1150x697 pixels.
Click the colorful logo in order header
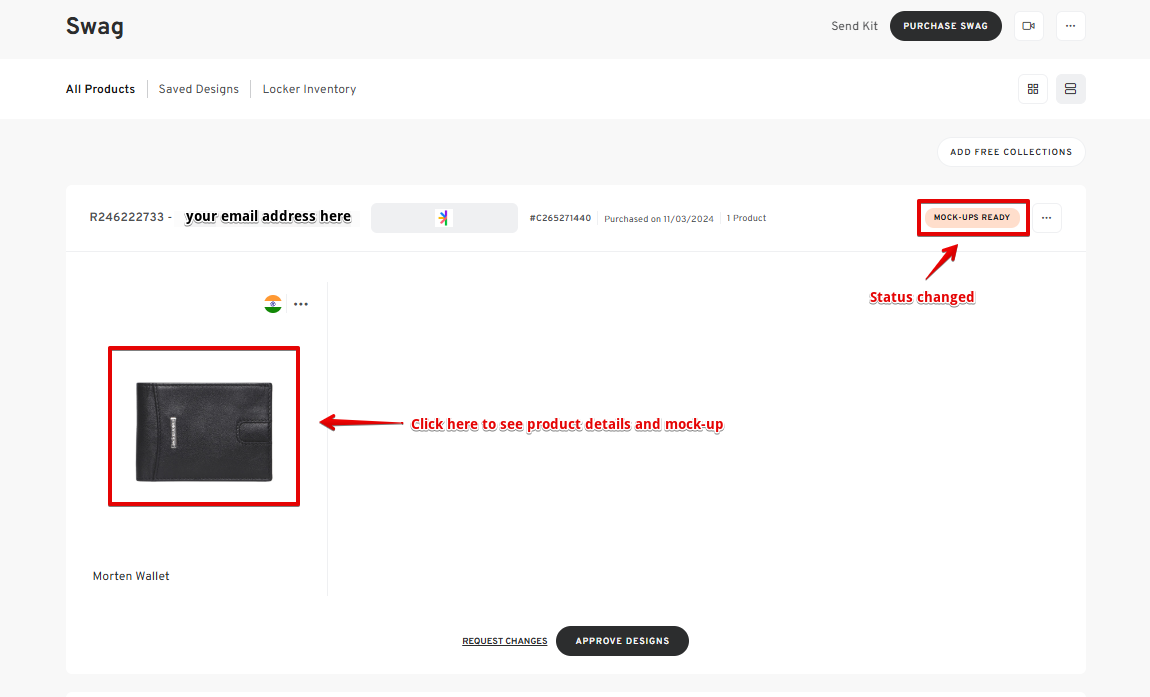coord(444,218)
